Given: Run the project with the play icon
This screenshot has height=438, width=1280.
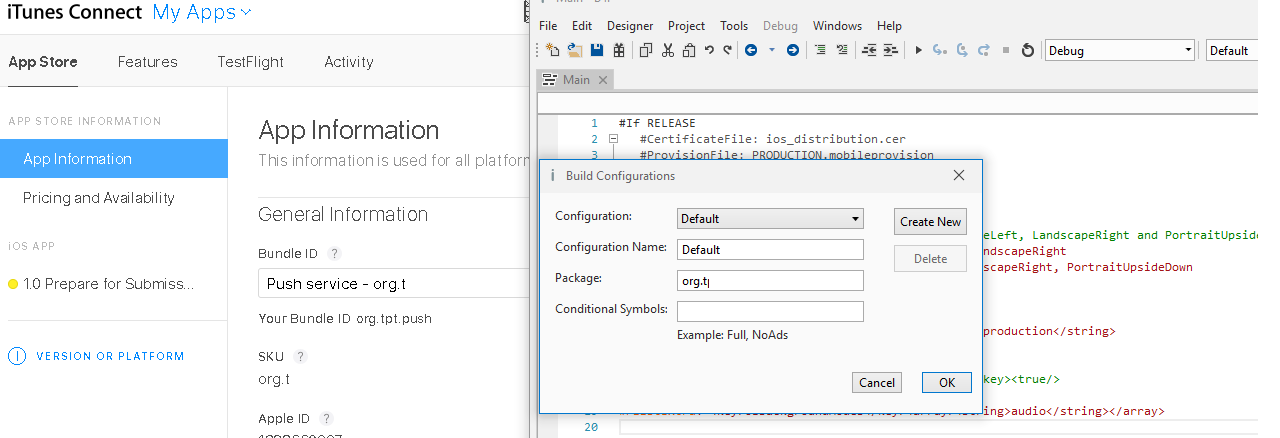Looking at the screenshot, I should point(919,50).
